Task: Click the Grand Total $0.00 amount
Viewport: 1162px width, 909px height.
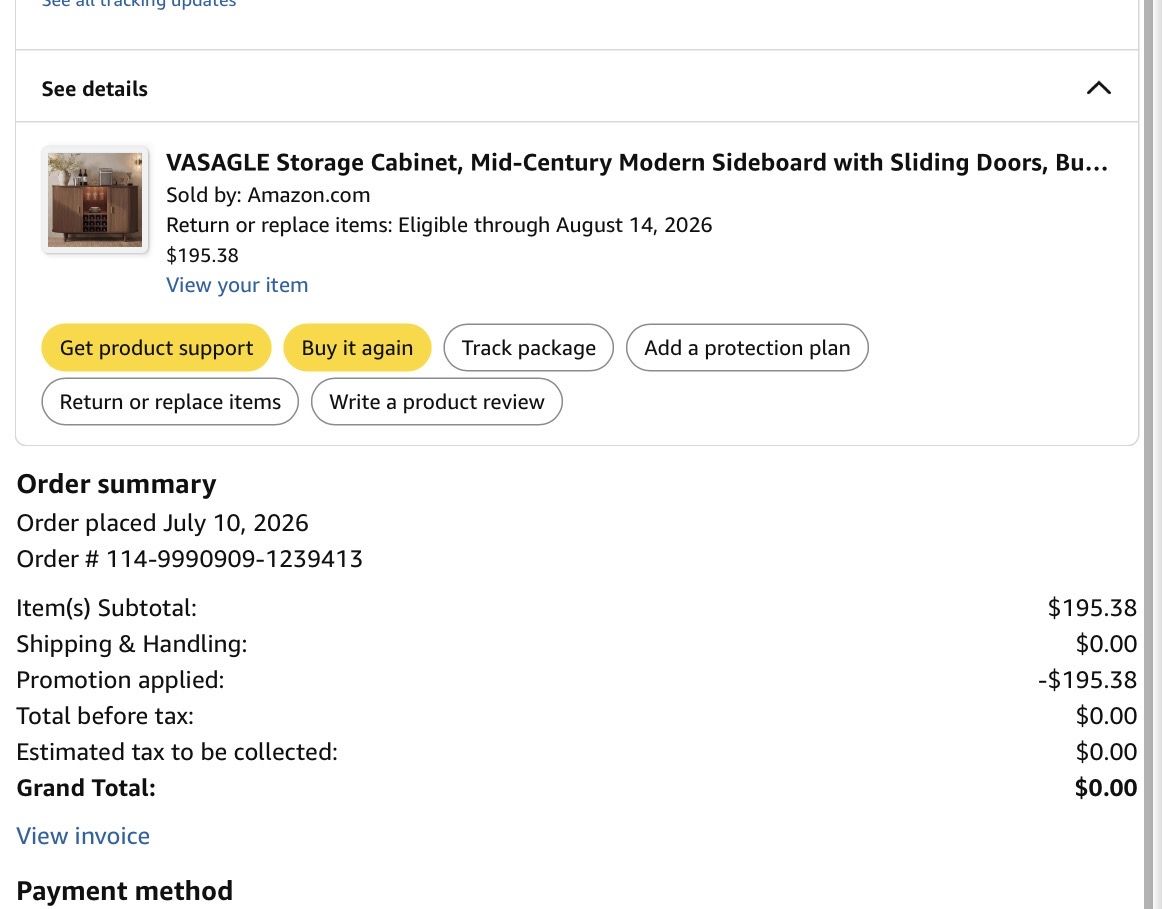Action: pos(1106,788)
